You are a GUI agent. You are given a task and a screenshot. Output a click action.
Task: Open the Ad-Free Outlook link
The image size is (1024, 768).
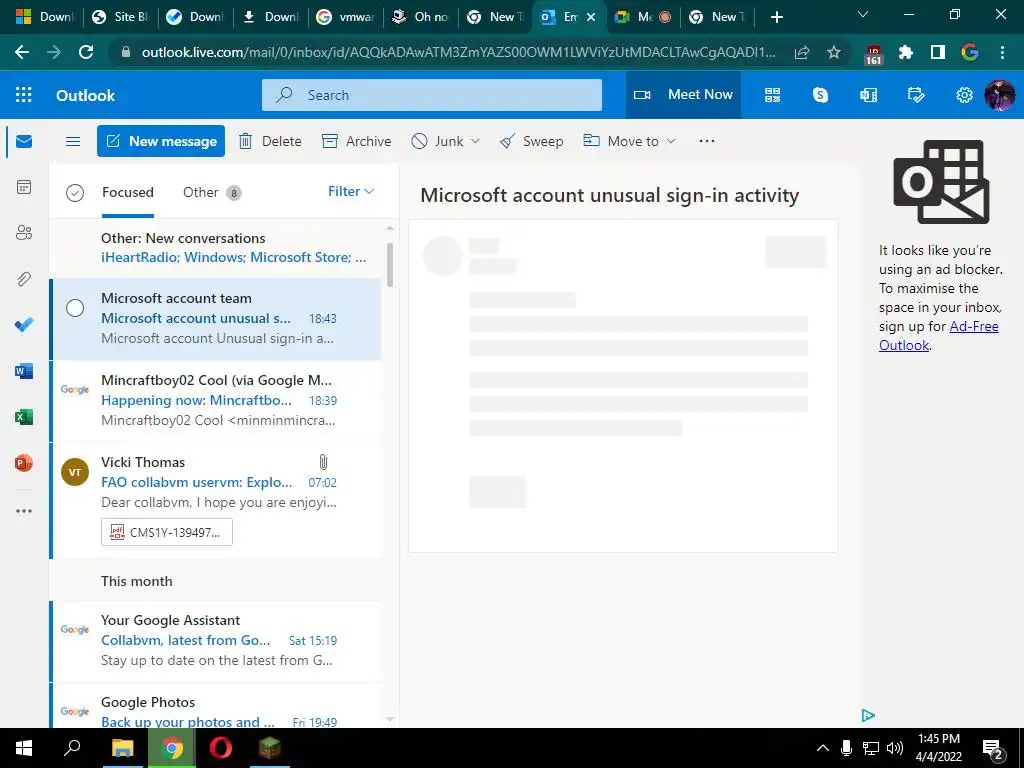point(938,336)
